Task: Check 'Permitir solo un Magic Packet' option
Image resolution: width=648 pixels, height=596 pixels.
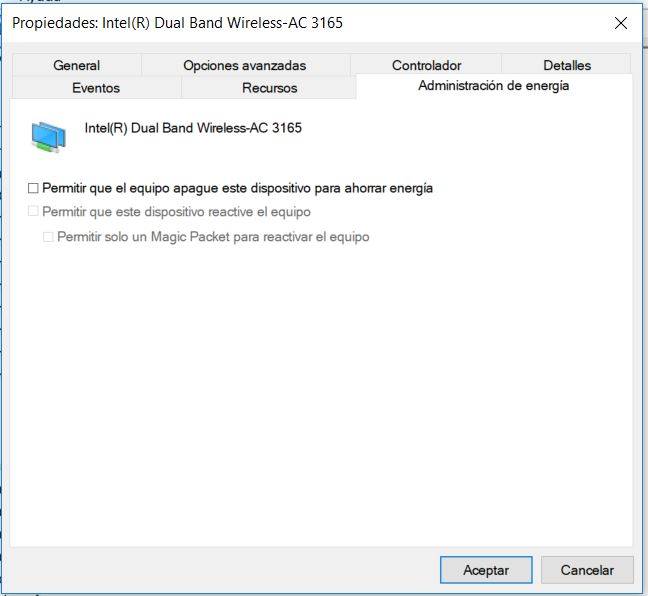Action: click(48, 237)
